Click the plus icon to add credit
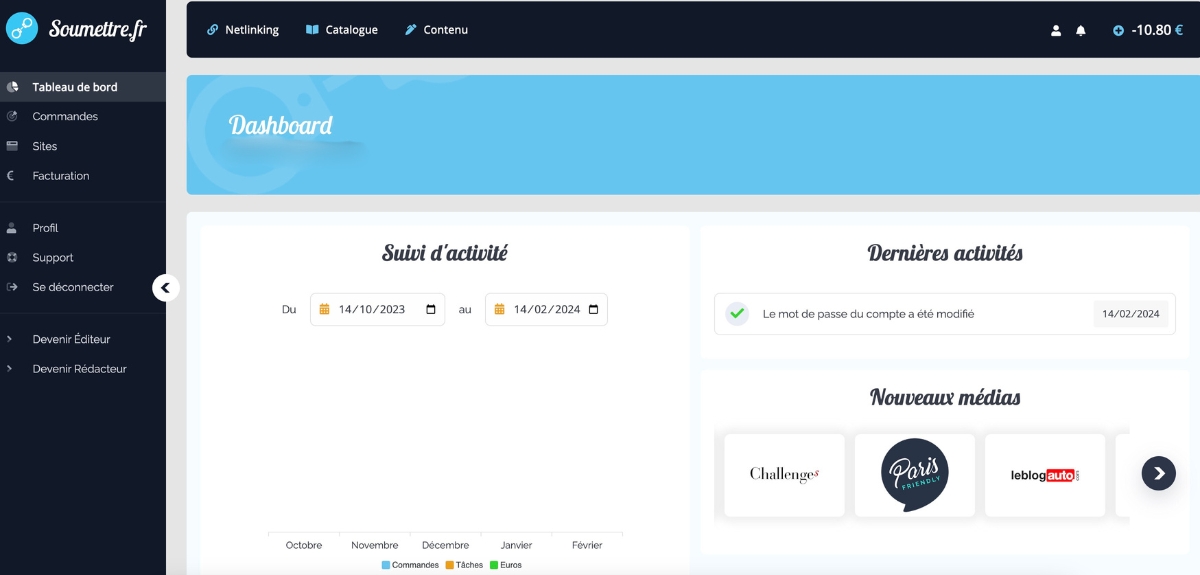The height and width of the screenshot is (575, 1200). tap(1118, 31)
